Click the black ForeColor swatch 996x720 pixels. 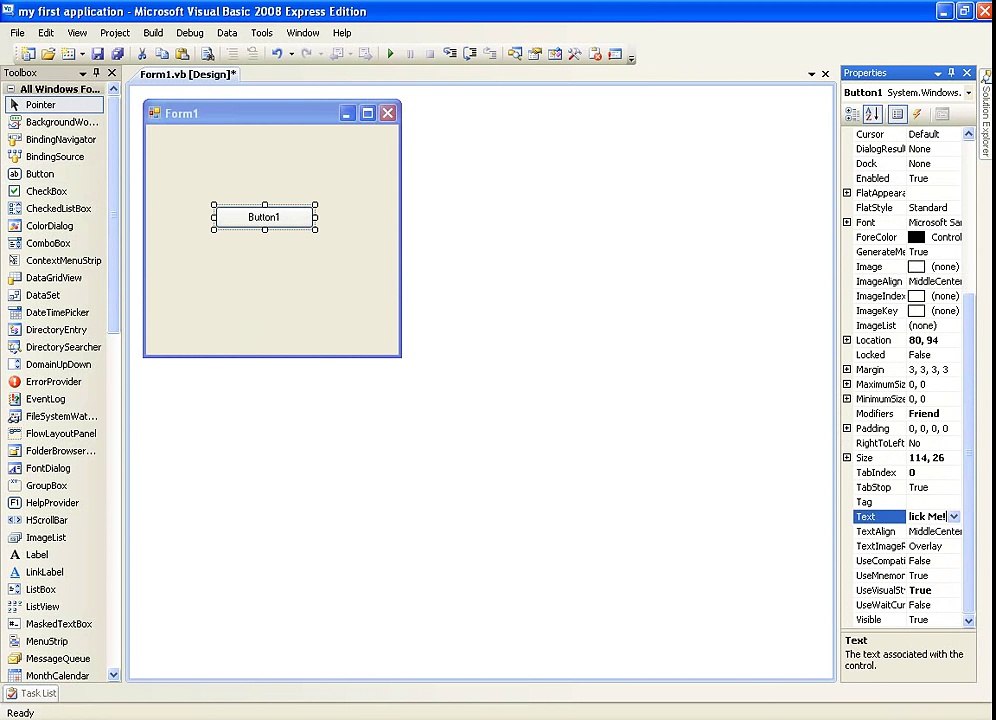(916, 237)
